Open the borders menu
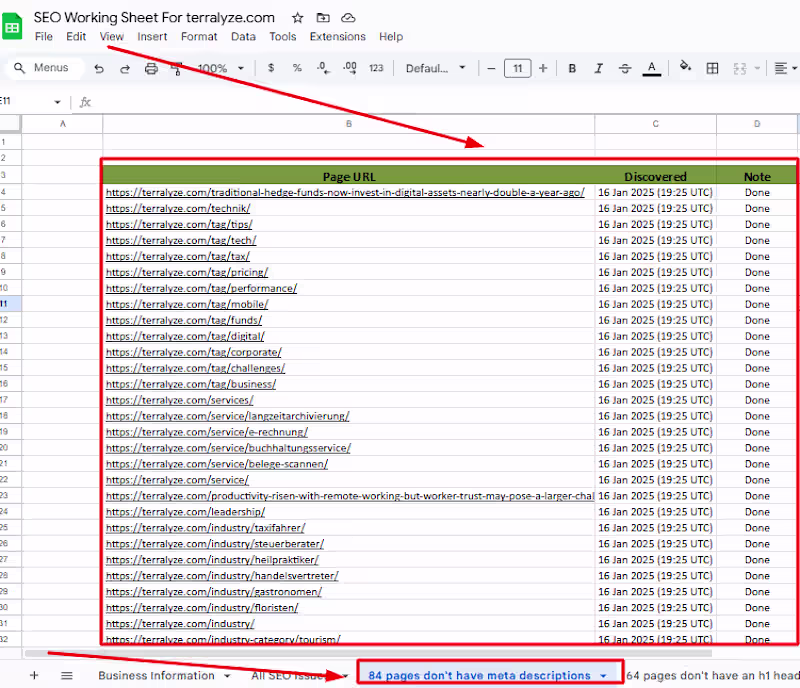 (x=712, y=68)
